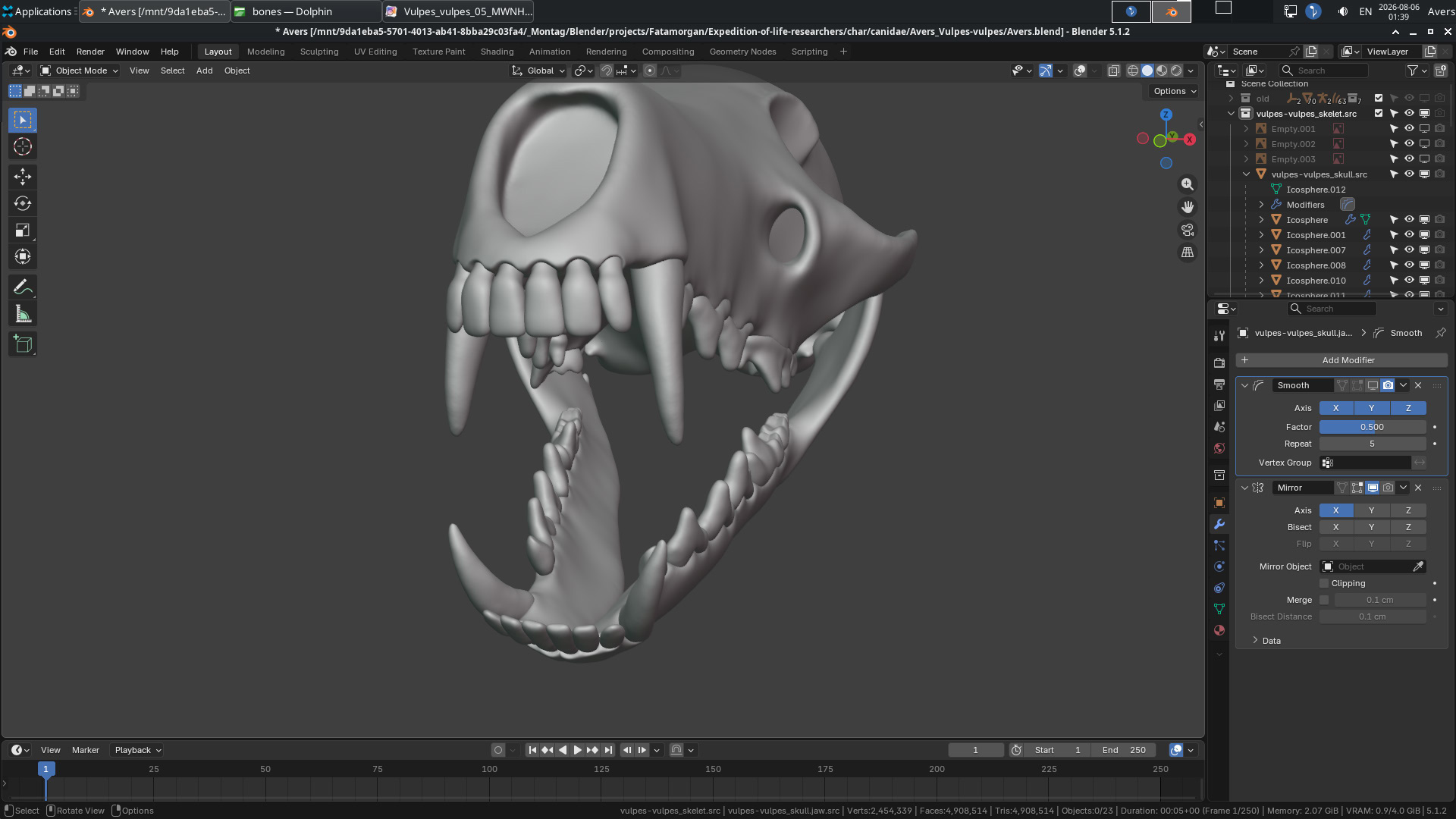Click the Add Modifier button
Image resolution: width=1456 pixels, height=819 pixels.
(1341, 360)
